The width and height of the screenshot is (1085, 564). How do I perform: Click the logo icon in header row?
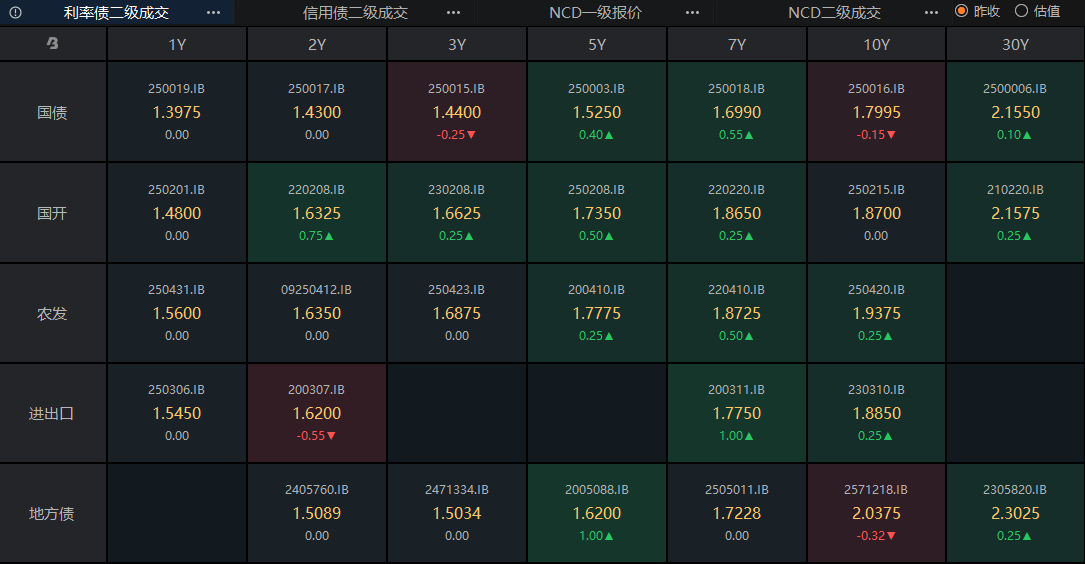(52, 44)
